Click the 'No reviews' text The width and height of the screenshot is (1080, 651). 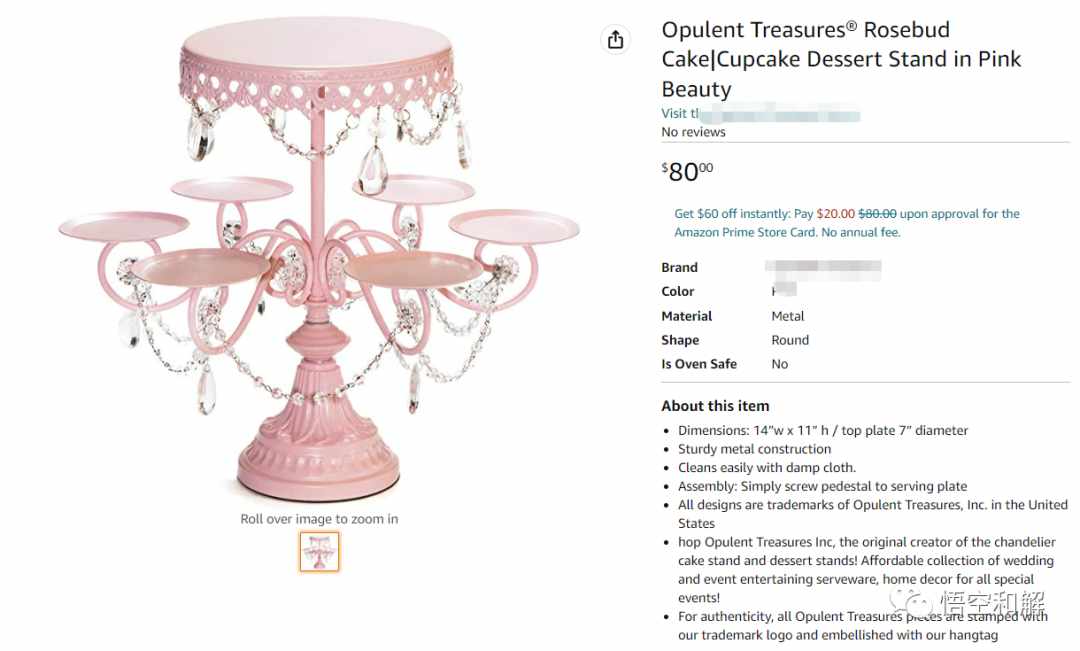click(x=693, y=132)
